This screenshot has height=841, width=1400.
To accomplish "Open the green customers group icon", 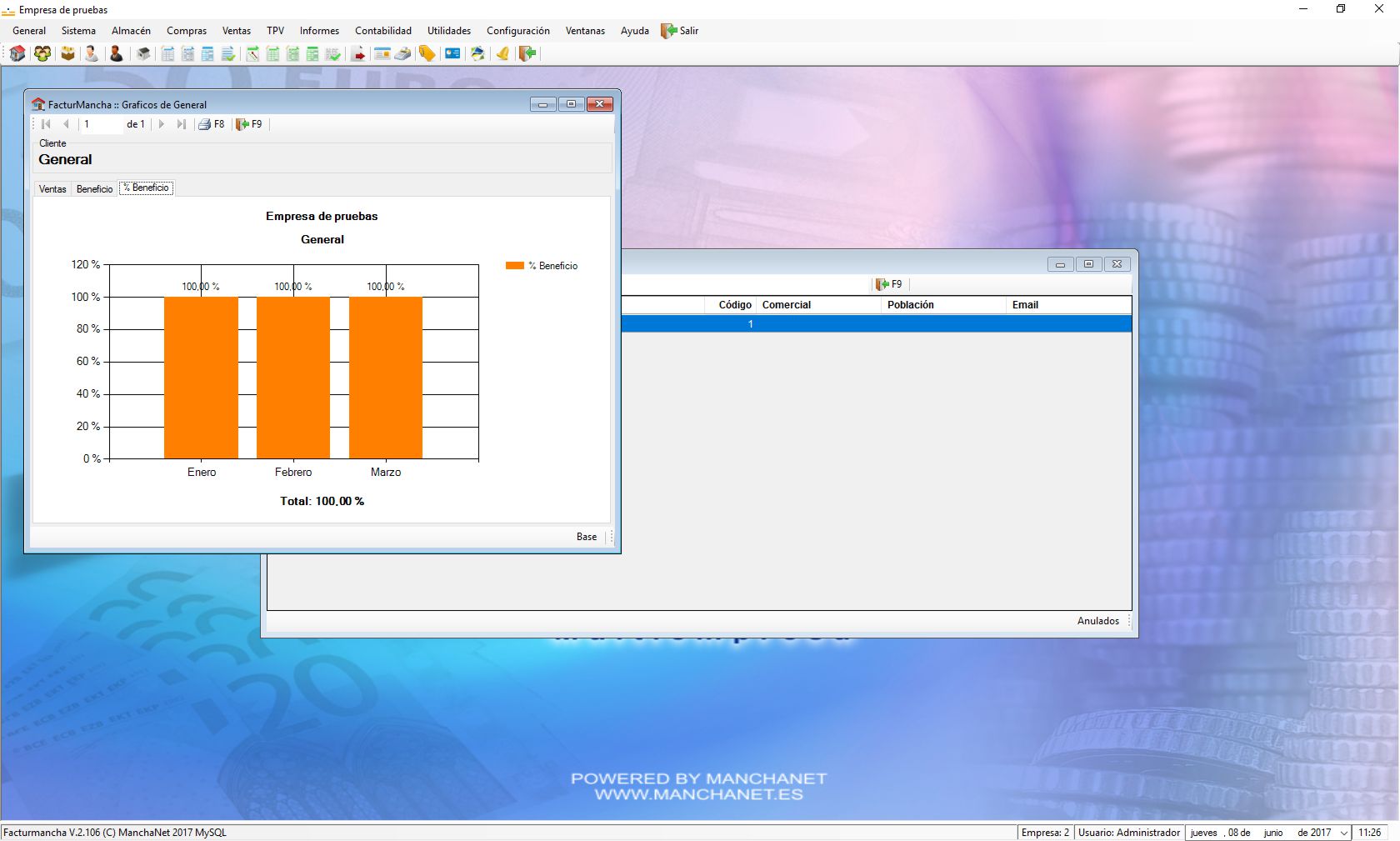I will (42, 54).
